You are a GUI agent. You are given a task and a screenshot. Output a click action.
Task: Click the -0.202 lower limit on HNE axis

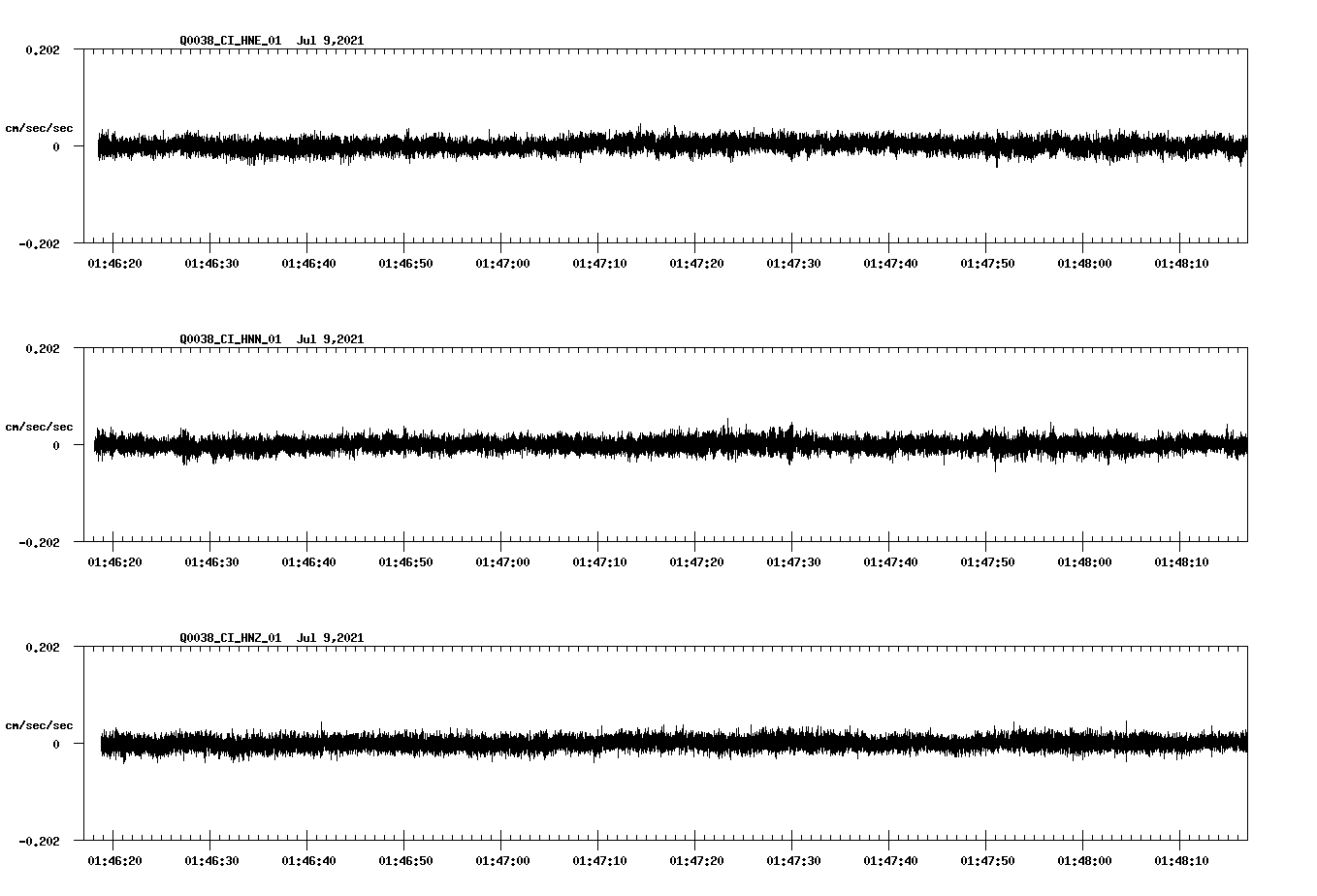point(39,243)
